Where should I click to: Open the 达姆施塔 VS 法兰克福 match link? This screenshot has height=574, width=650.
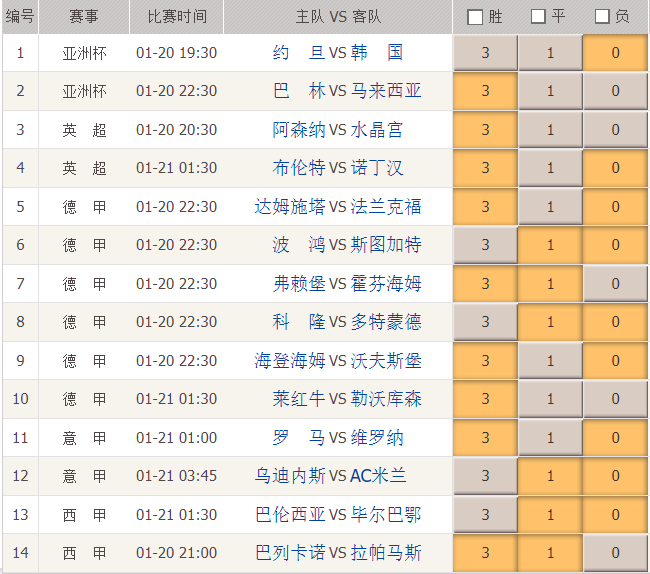(338, 207)
